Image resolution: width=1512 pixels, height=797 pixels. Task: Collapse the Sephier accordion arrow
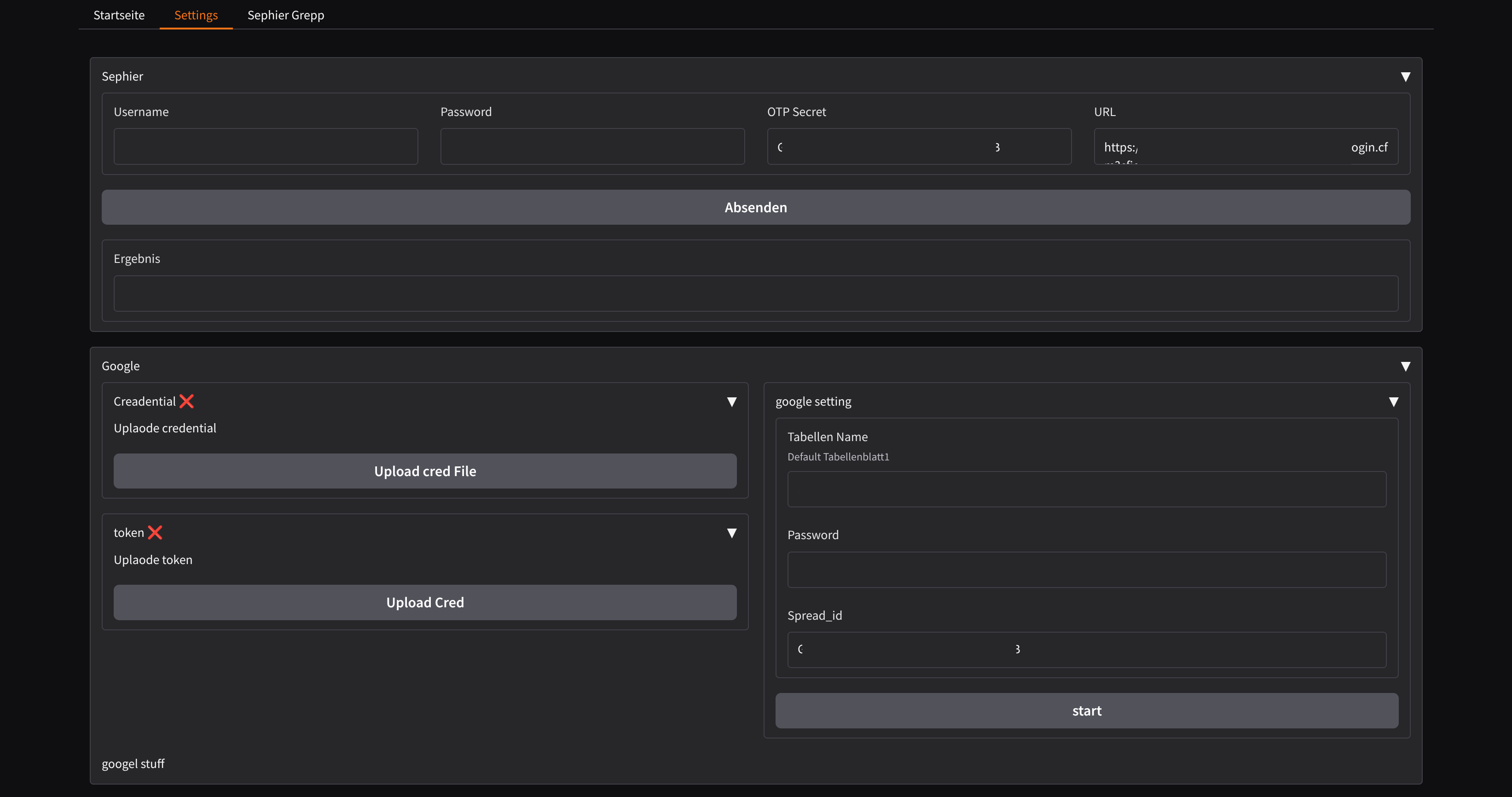[1405, 77]
